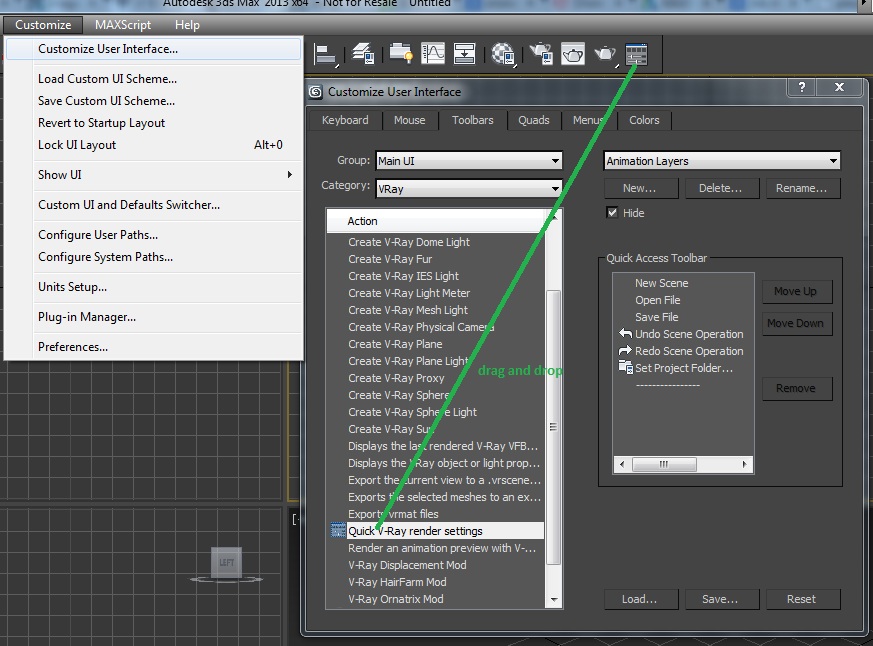The image size is (873, 646).
Task: Switch to the Colors tab
Action: pyautogui.click(x=644, y=120)
